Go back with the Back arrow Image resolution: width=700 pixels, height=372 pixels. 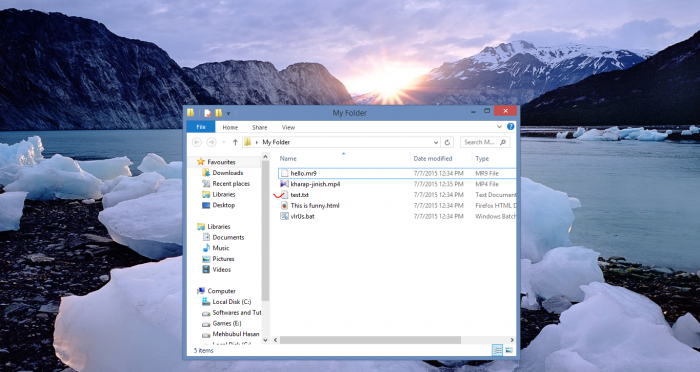[196, 142]
